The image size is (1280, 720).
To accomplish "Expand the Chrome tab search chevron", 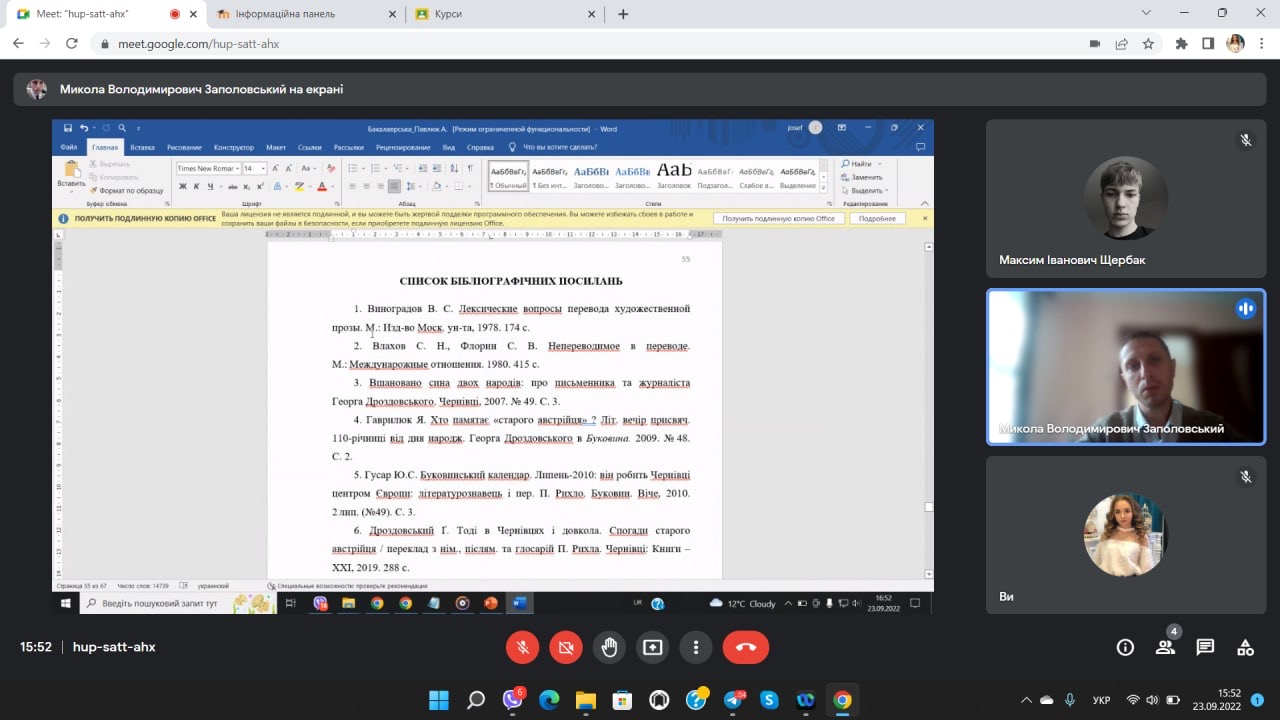I will pos(1146,13).
